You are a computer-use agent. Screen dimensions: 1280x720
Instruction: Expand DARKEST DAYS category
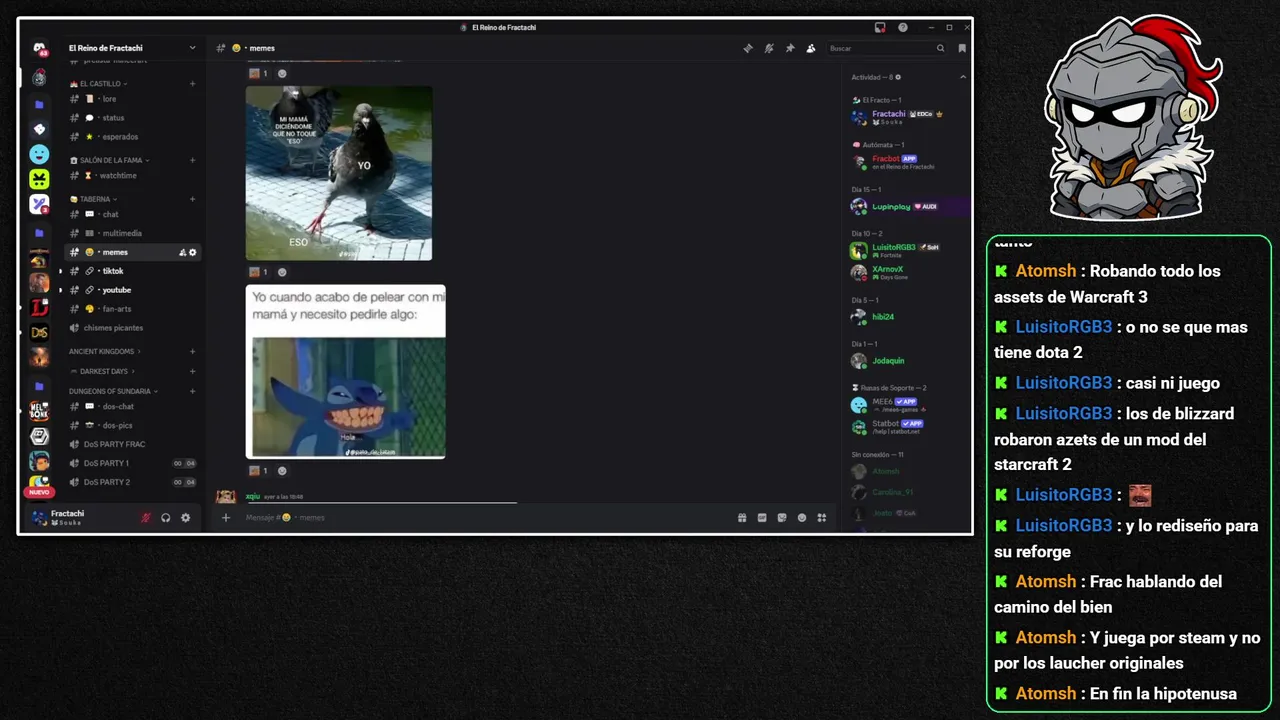pos(102,371)
